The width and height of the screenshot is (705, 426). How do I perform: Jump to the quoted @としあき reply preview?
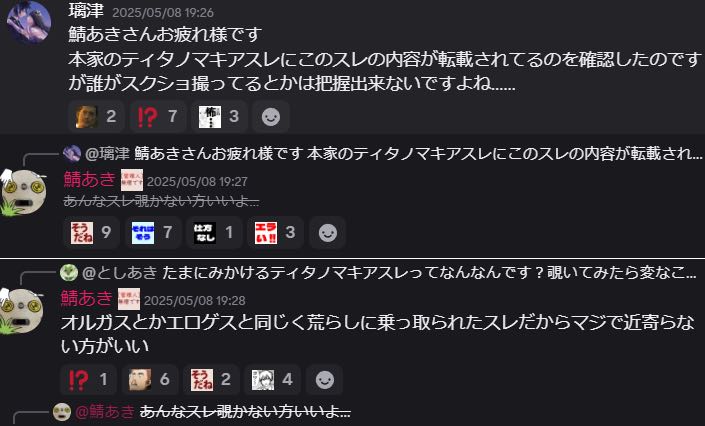tap(378, 273)
